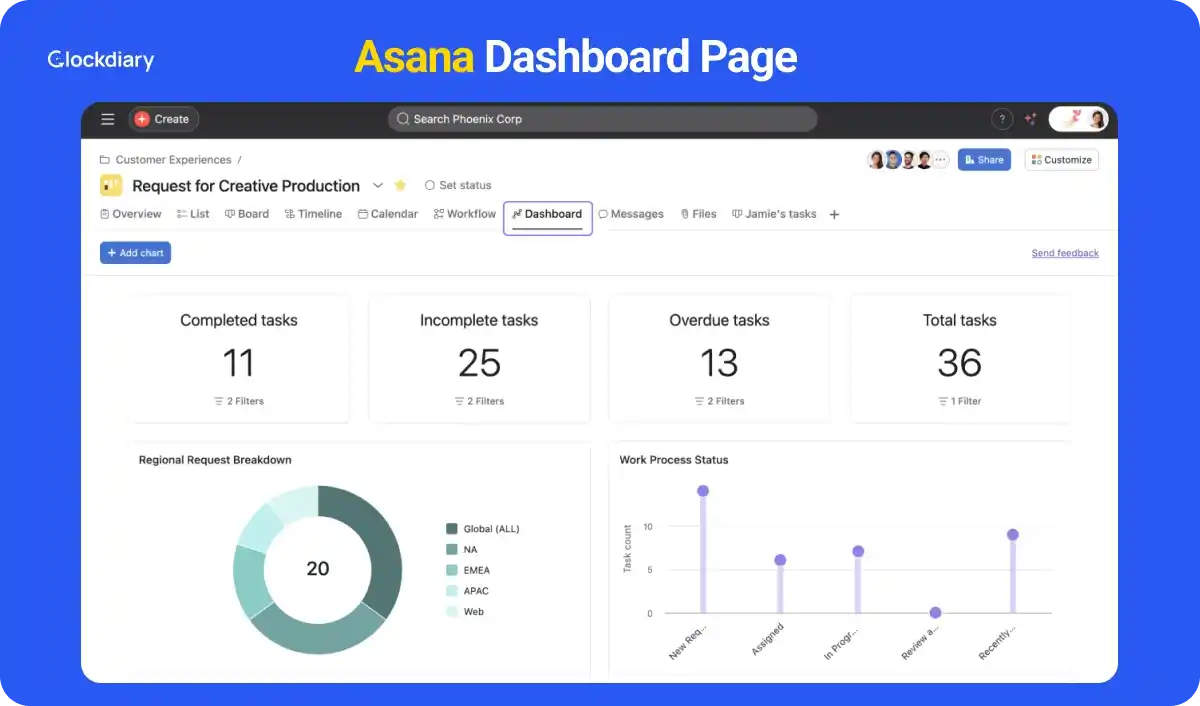Click the Send feedback link
Viewport: 1200px width, 706px height.
coord(1065,253)
